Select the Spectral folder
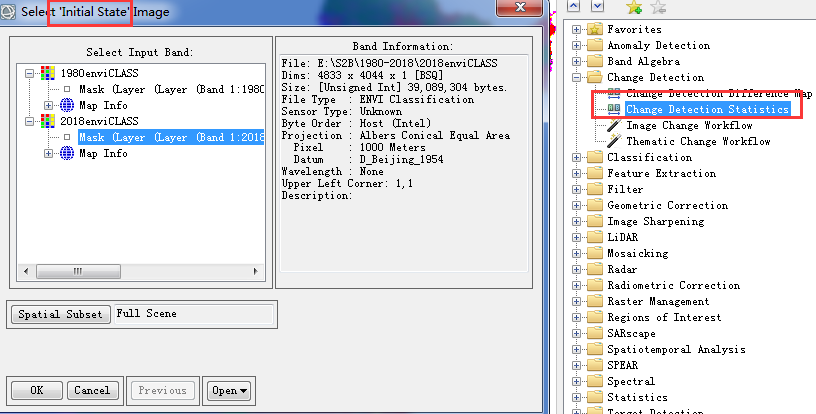 pos(631,381)
